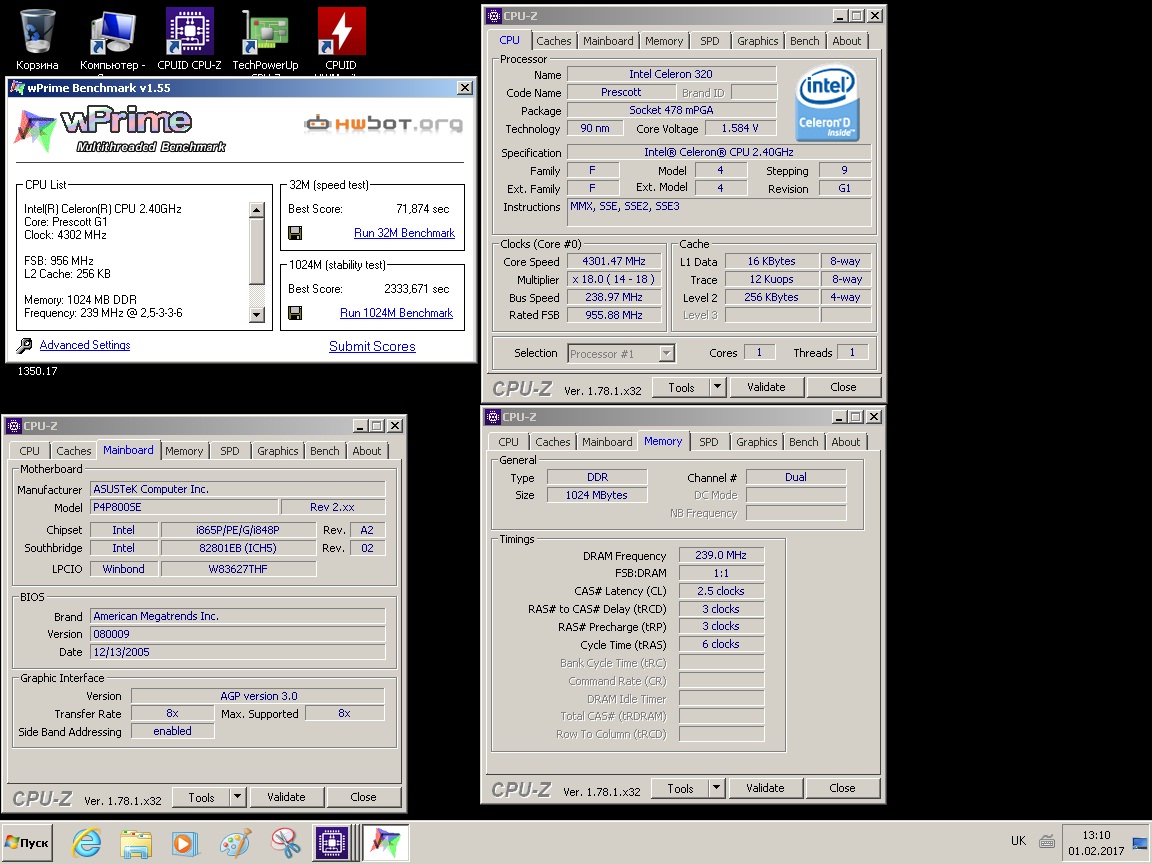Viewport: 1152px width, 864px height.
Task: Switch to SPD tab in top CPU-Z window
Action: (710, 41)
